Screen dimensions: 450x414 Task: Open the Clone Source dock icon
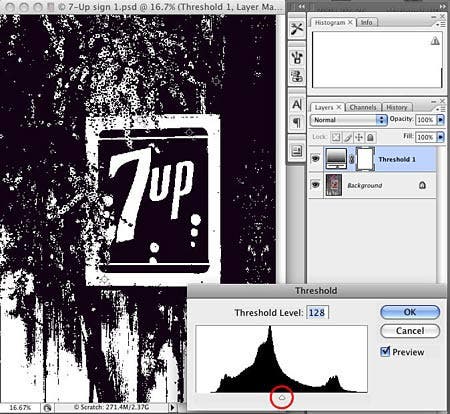coord(296,76)
